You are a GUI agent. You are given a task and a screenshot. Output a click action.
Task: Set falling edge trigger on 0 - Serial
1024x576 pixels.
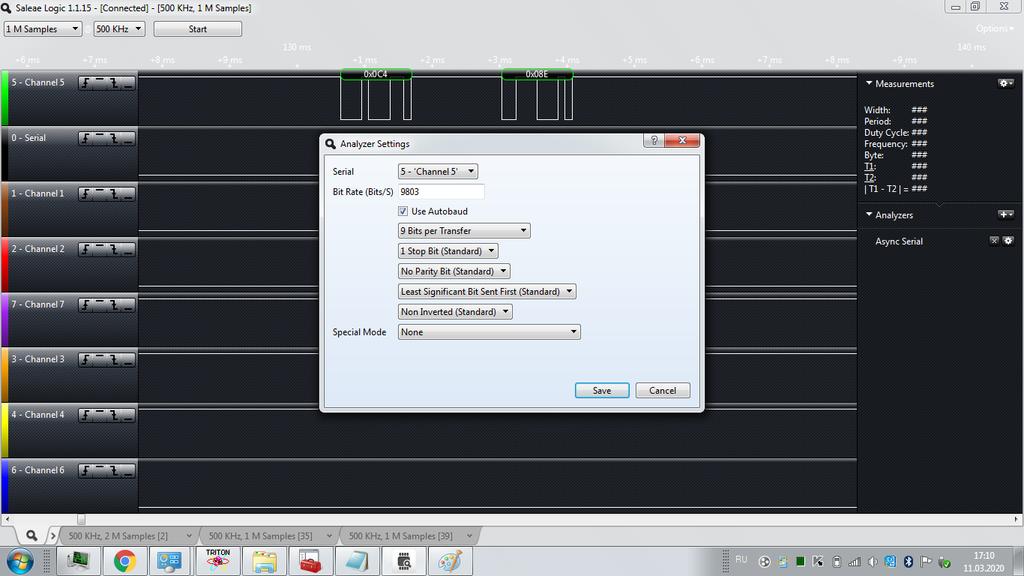coord(114,138)
